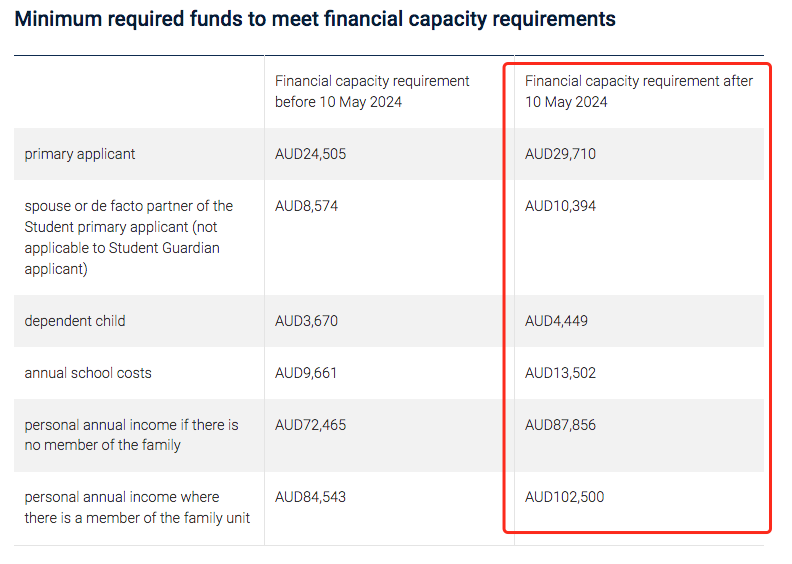Click the AUD13,502 value
792x564 pixels.
pyautogui.click(x=560, y=373)
